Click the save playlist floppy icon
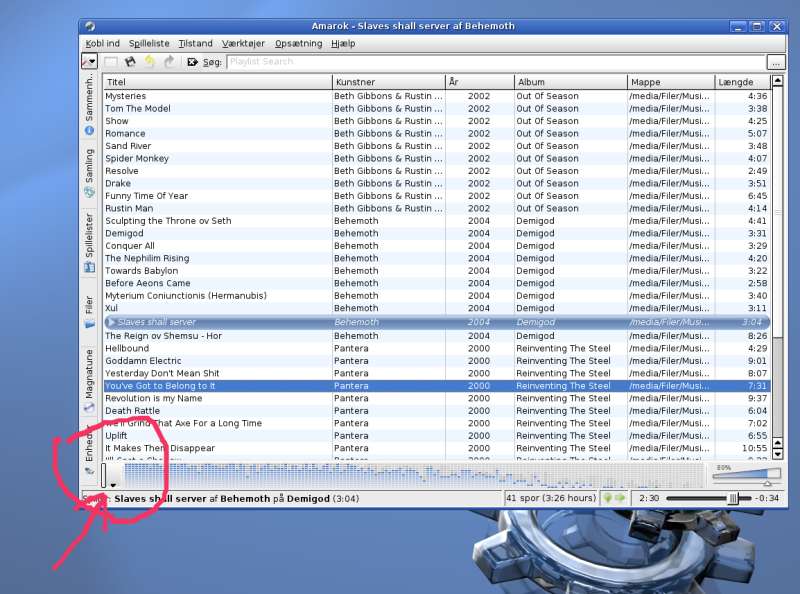Screen dimensions: 800x594 click(130, 62)
